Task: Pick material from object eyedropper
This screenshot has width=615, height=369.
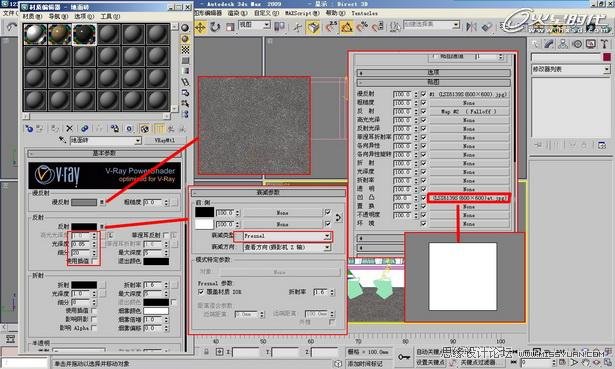Action: point(62,140)
